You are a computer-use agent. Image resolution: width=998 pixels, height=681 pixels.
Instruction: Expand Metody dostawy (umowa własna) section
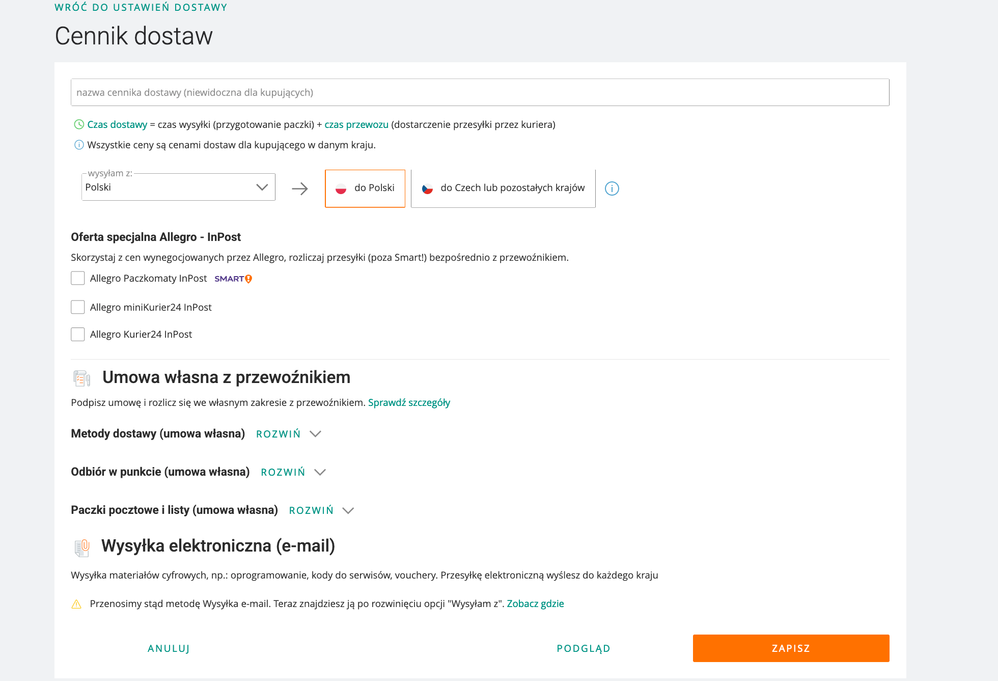(x=289, y=434)
